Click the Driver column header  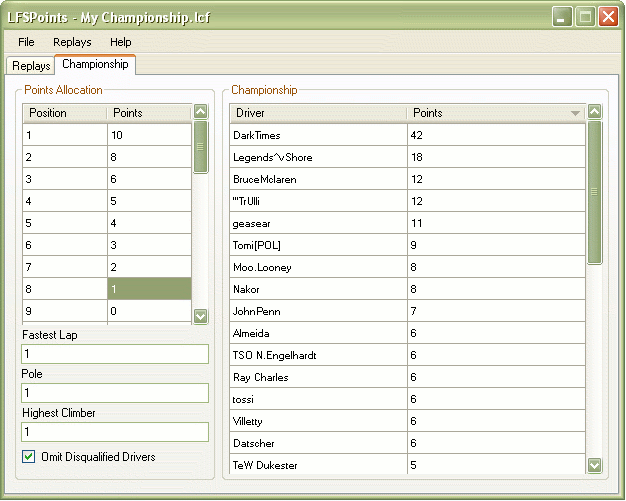point(318,113)
